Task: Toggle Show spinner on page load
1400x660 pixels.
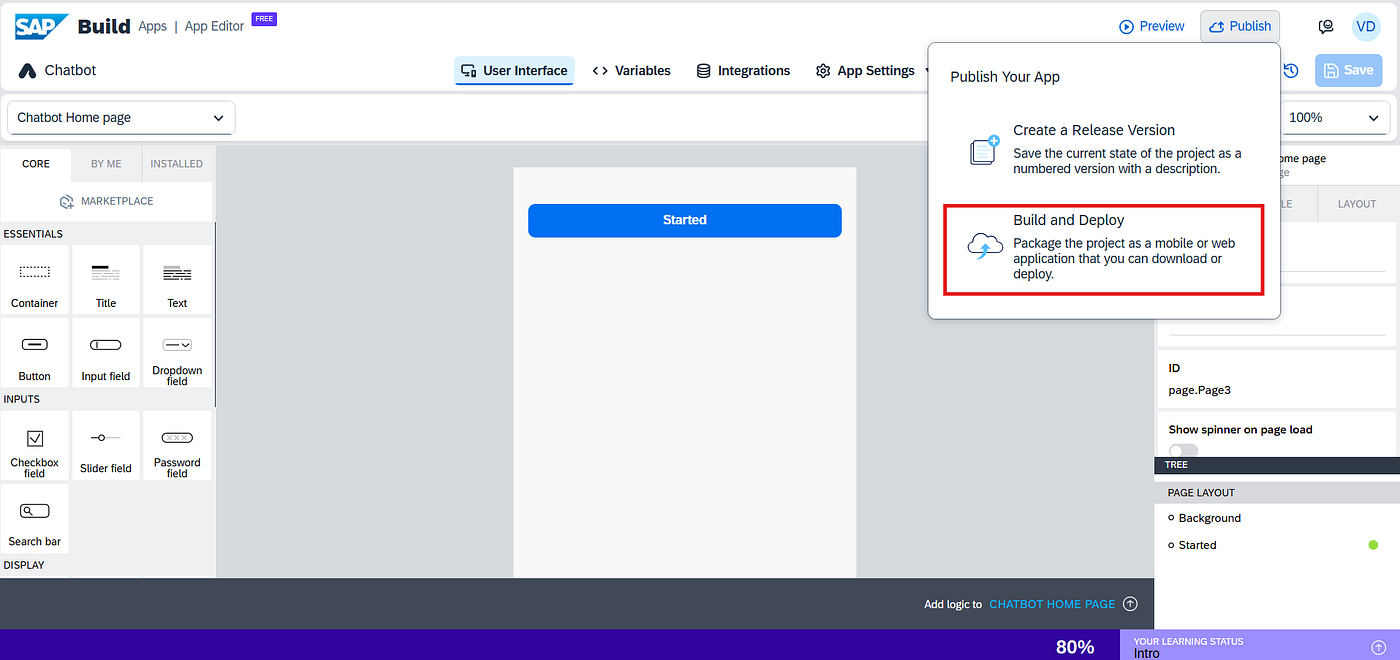Action: (1183, 451)
